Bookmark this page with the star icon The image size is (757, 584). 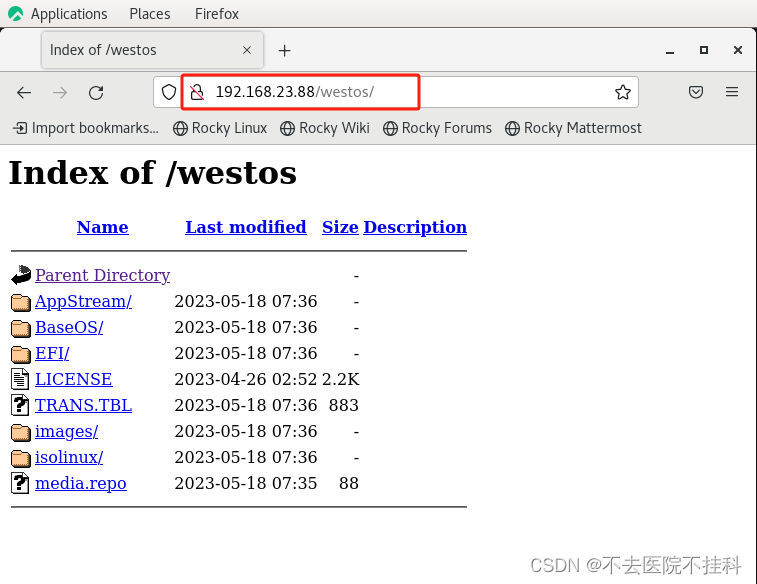[623, 92]
